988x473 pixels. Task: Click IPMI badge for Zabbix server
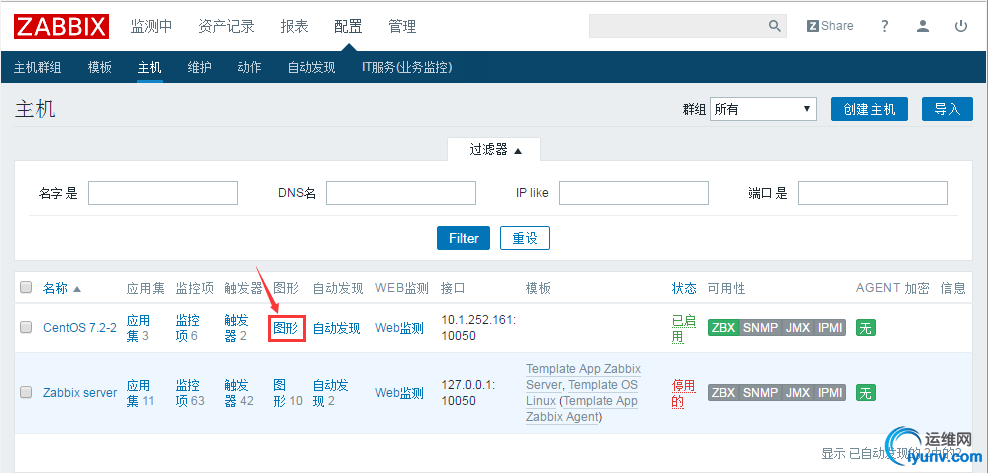[x=830, y=392]
